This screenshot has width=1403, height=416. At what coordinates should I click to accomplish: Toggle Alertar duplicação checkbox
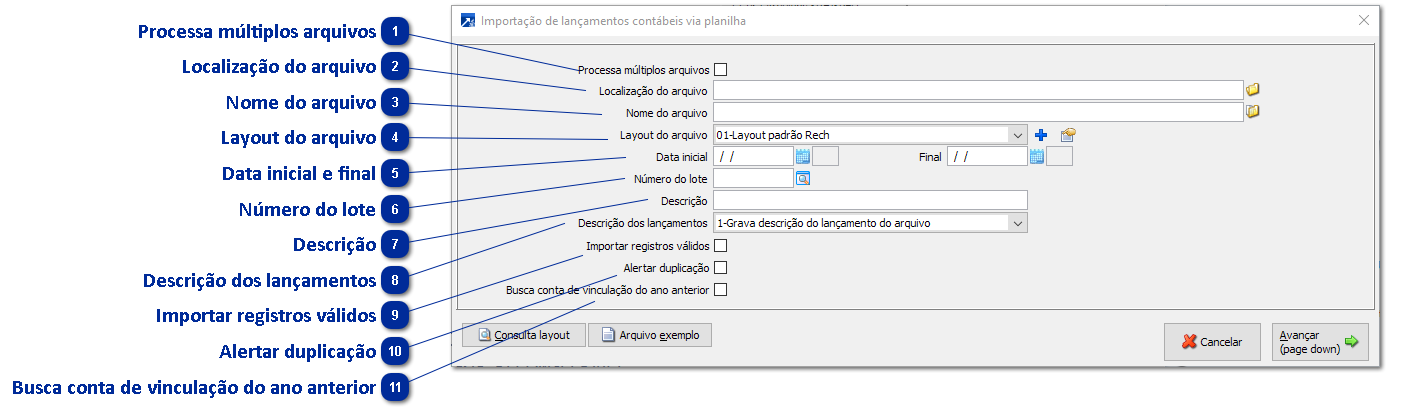pos(720,267)
